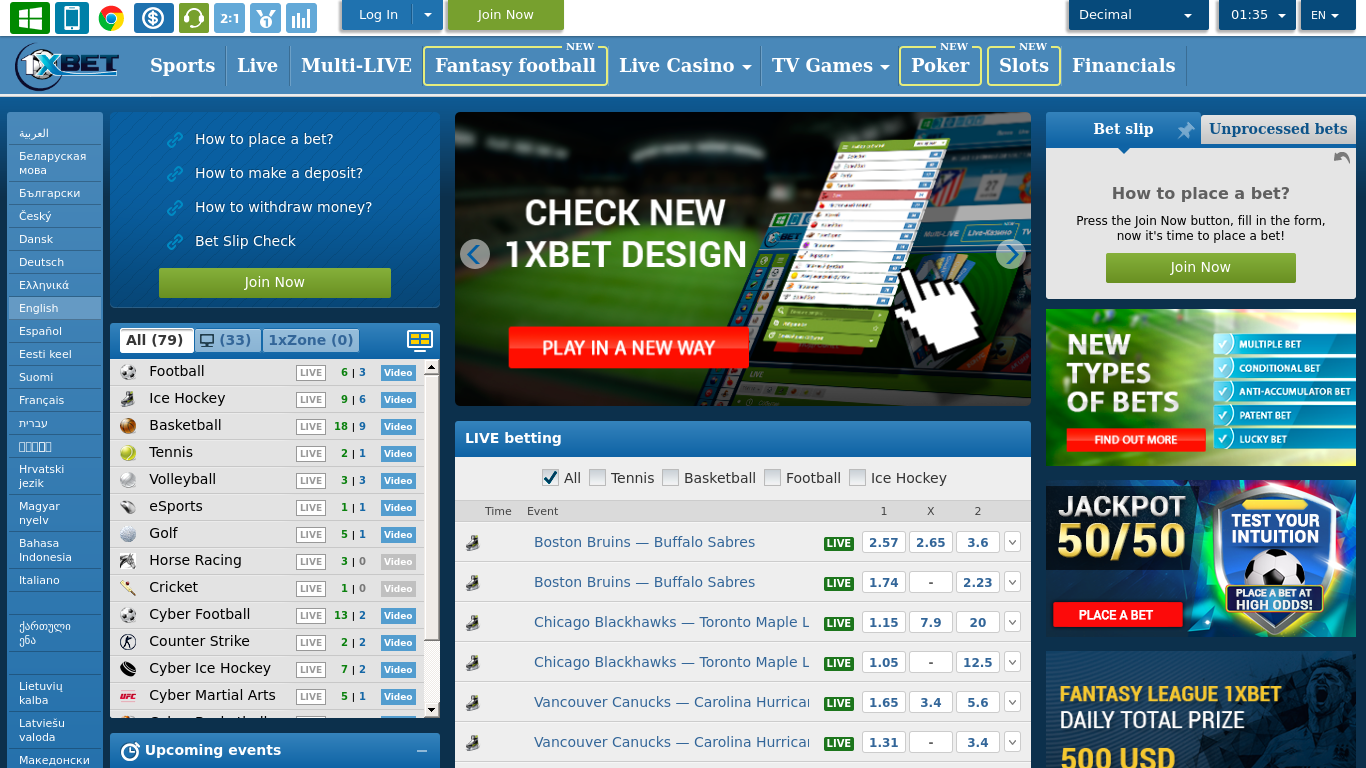
Task: Click Cyber Martial Arts UFC icon
Action: 128,696
